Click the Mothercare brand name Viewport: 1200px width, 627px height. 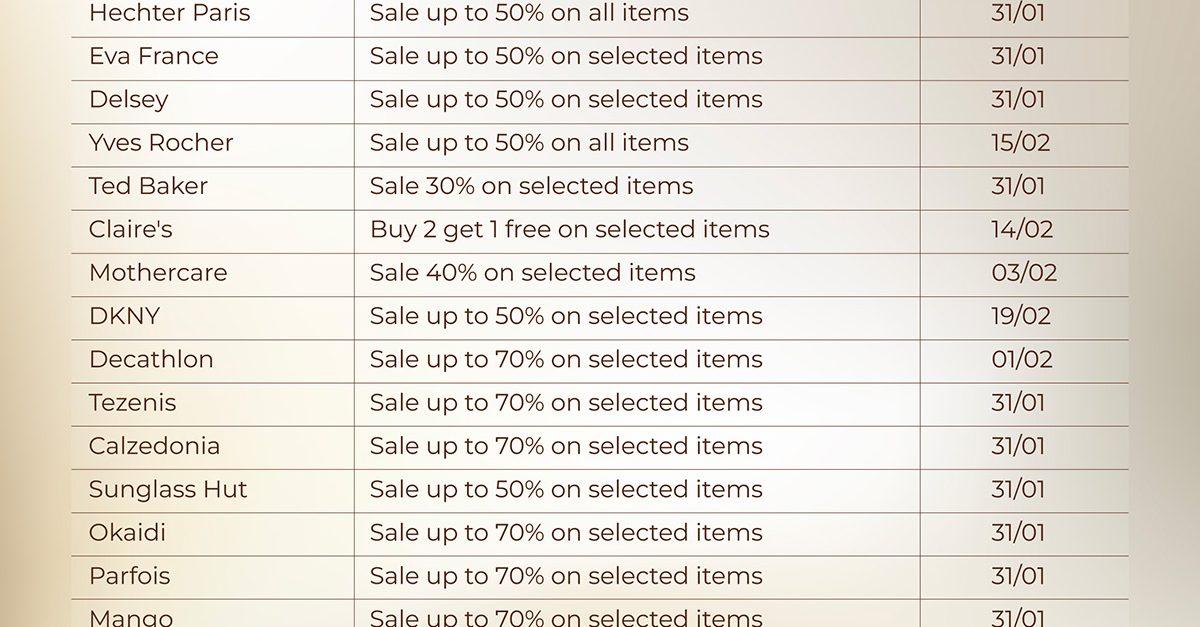pyautogui.click(x=157, y=273)
